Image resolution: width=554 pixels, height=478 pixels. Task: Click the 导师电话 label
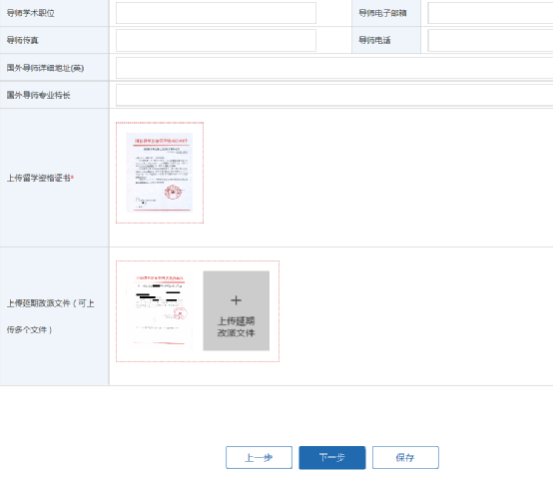point(375,40)
